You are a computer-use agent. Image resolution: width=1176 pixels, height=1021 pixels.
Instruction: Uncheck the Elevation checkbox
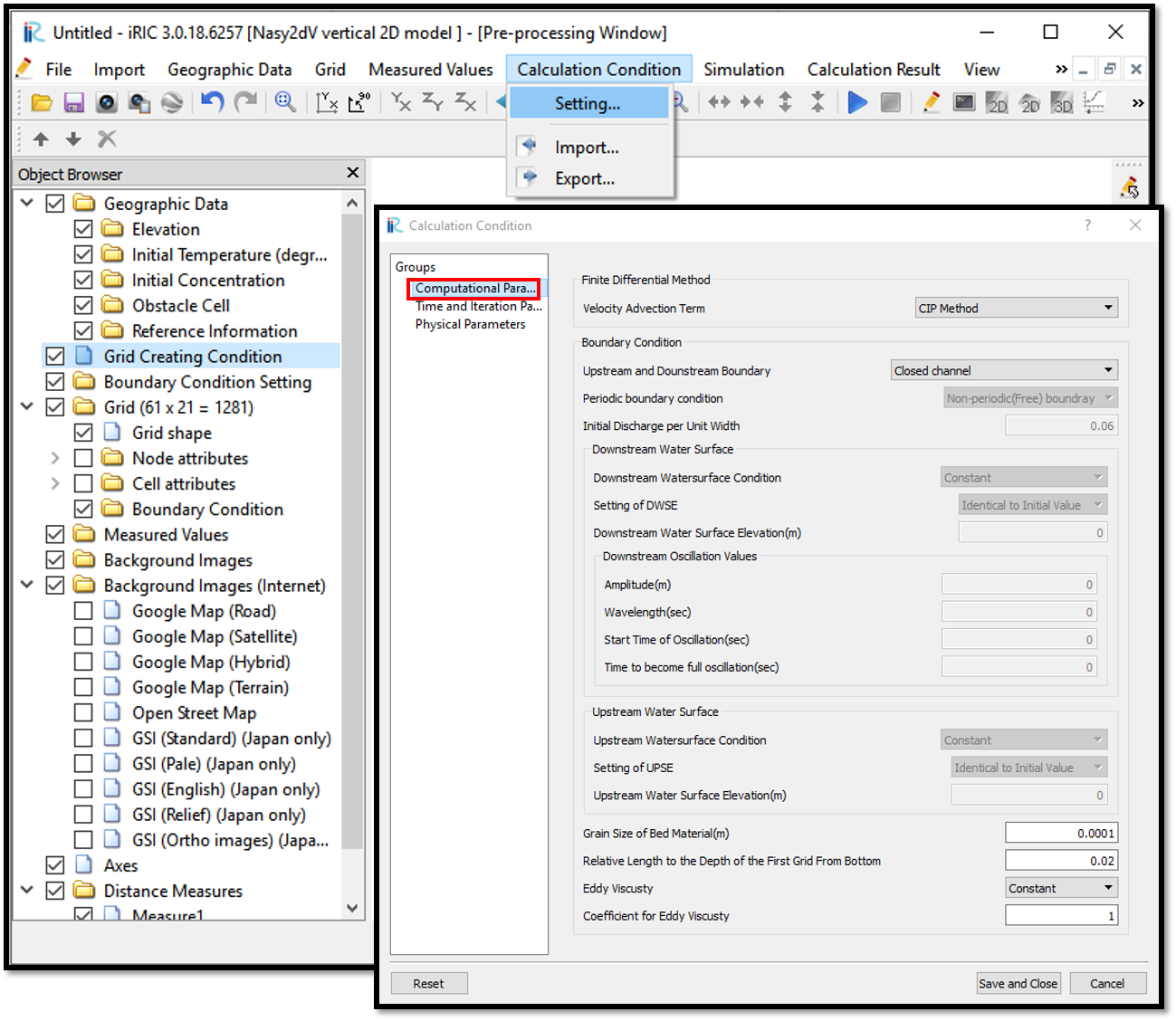[83, 229]
